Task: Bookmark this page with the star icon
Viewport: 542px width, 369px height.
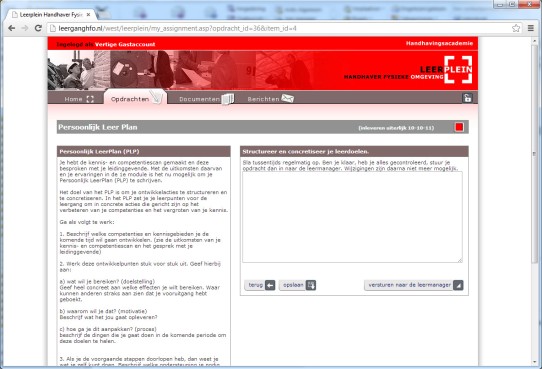Action: [516, 28]
